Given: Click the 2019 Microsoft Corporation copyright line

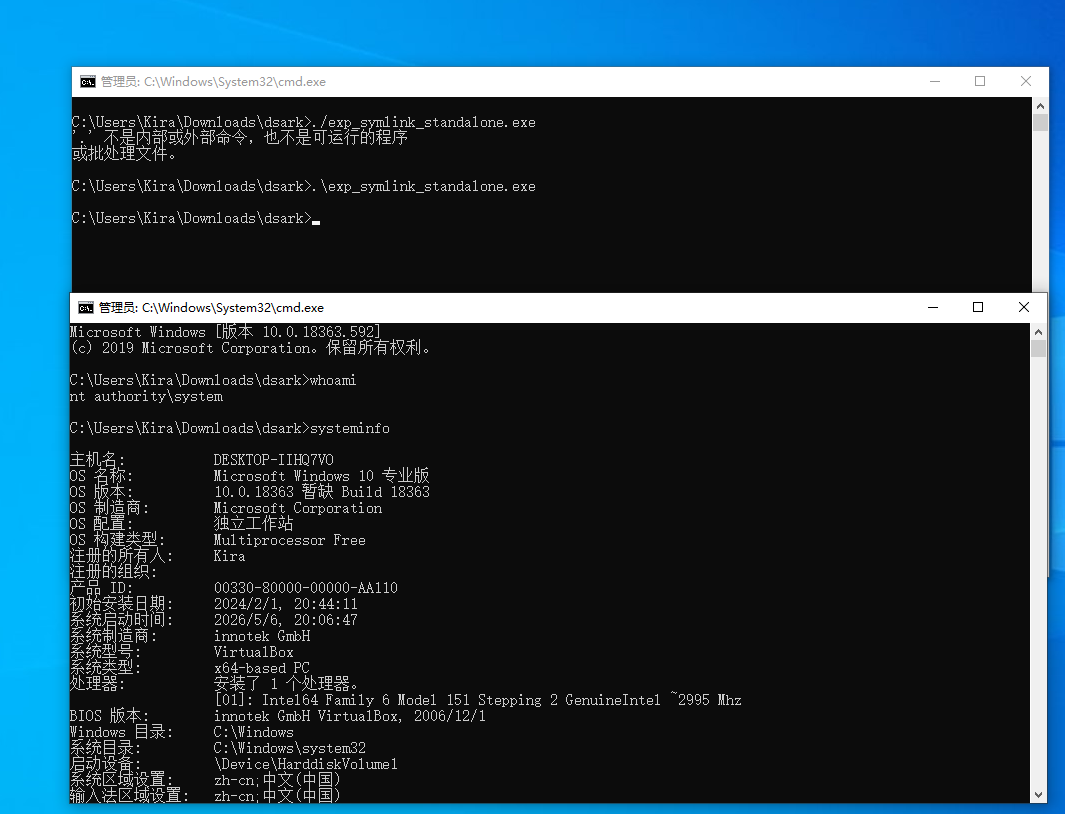Looking at the screenshot, I should pyautogui.click(x=250, y=348).
